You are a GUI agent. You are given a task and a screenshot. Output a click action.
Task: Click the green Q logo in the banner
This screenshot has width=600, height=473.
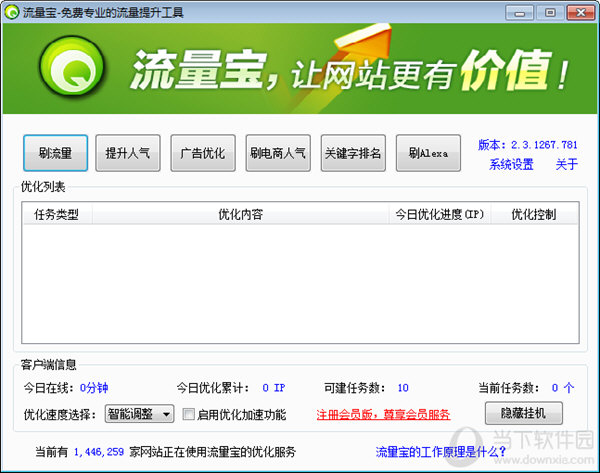coord(72,68)
